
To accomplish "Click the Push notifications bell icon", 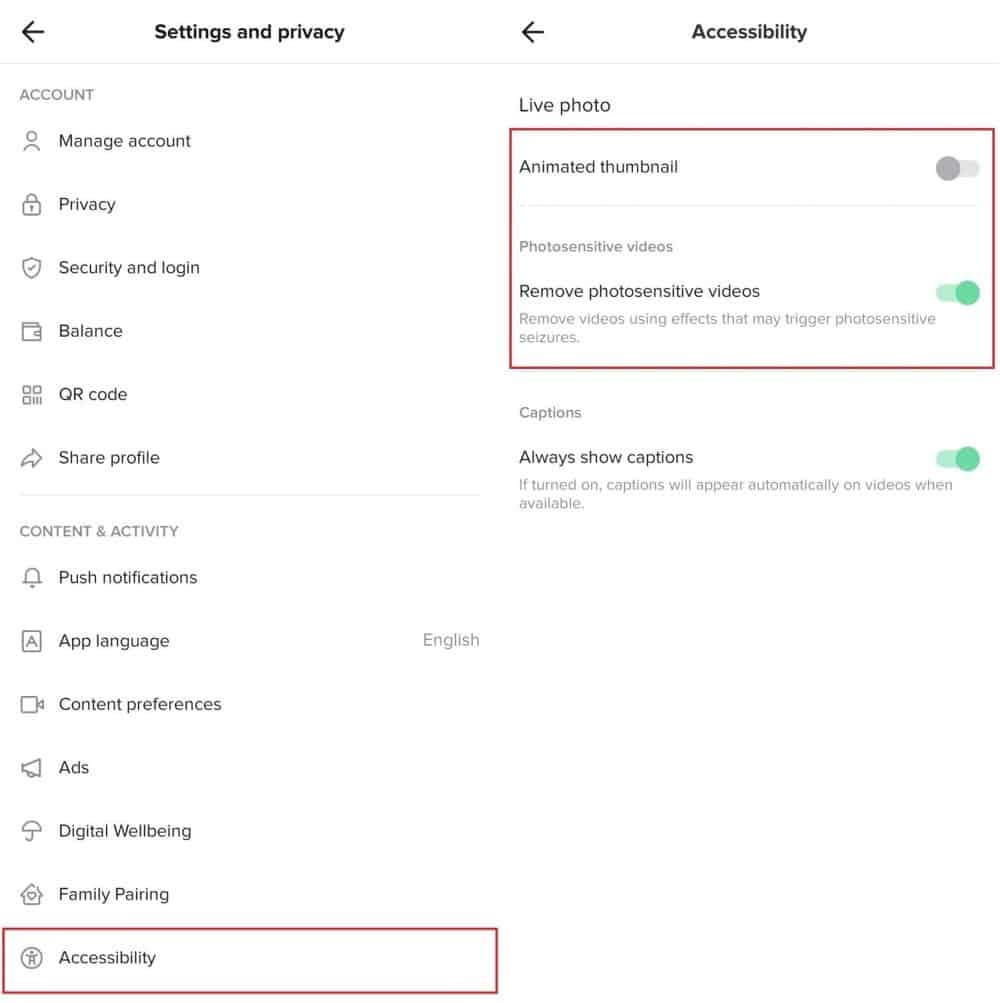I will click(x=32, y=578).
